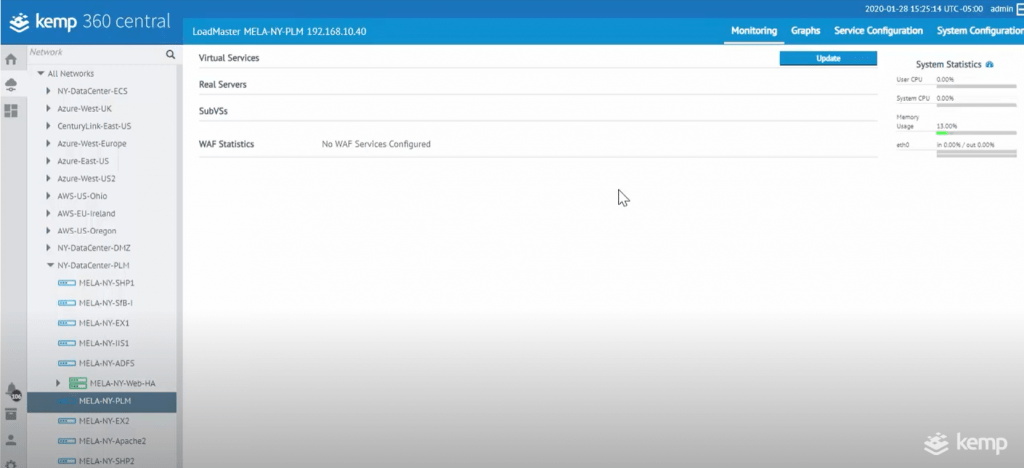Click the blue Update button
Viewport: 1024px width, 468px height.
(828, 58)
